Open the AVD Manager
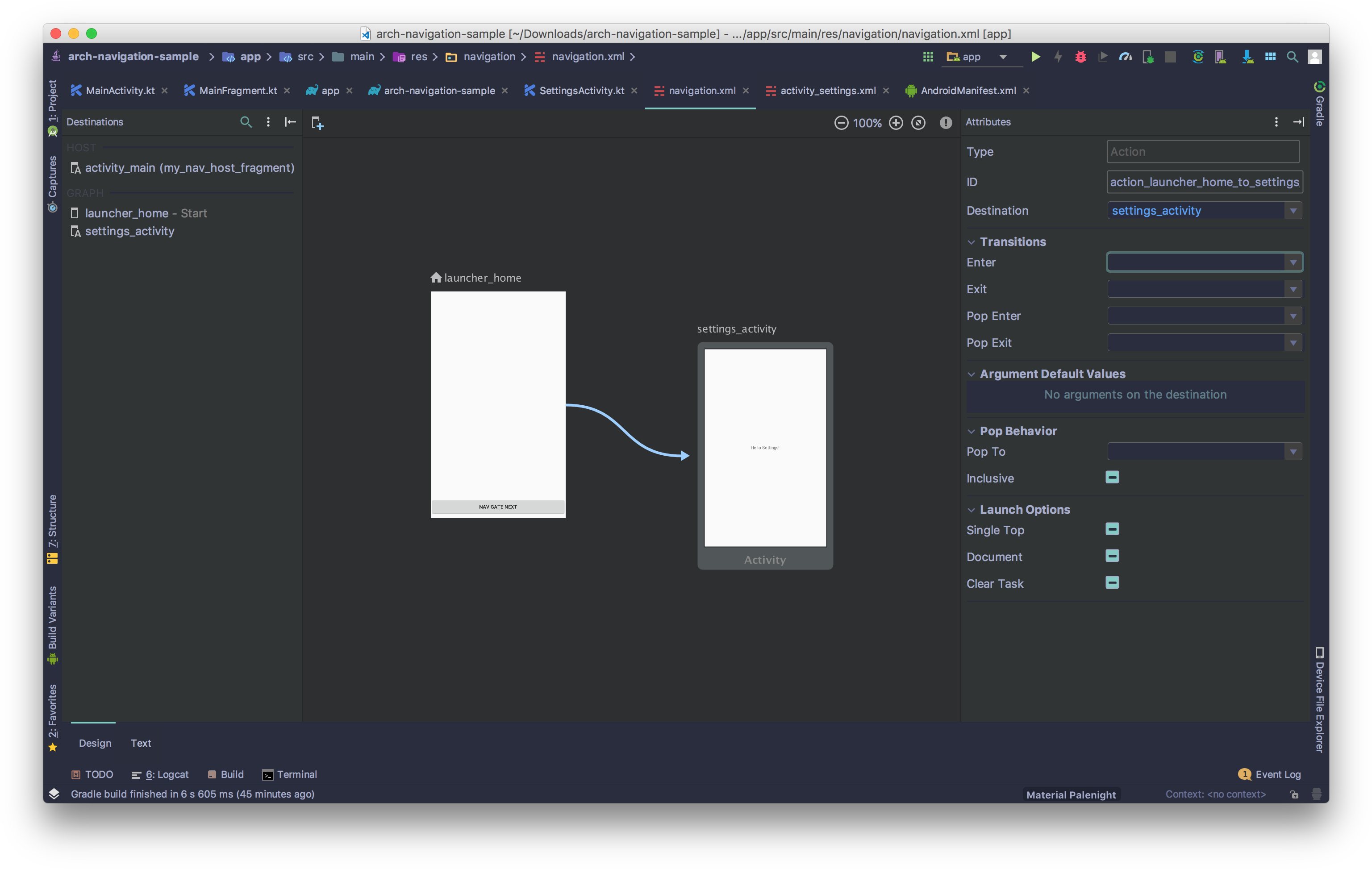Image resolution: width=1372 pixels, height=869 pixels. click(1220, 57)
